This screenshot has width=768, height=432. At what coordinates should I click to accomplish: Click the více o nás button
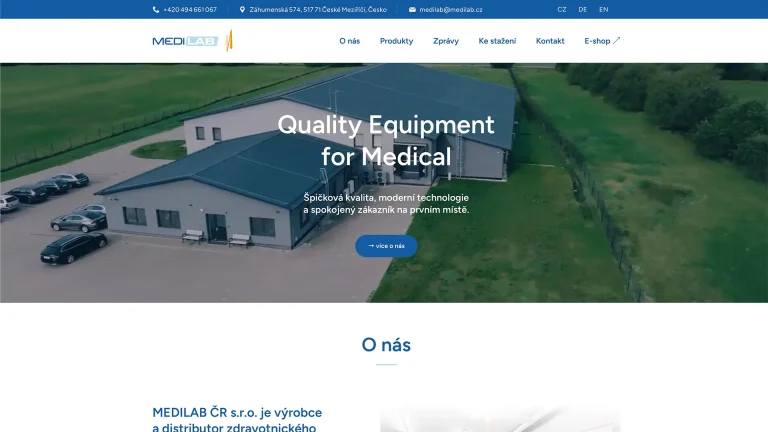(386, 246)
